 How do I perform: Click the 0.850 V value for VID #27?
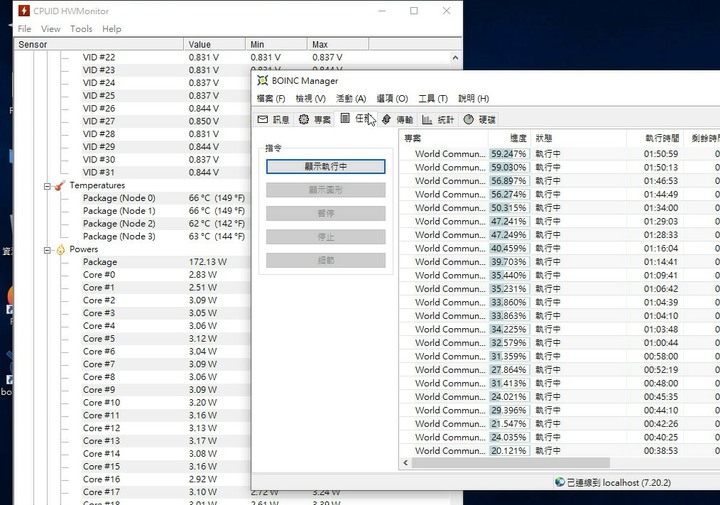click(x=203, y=121)
